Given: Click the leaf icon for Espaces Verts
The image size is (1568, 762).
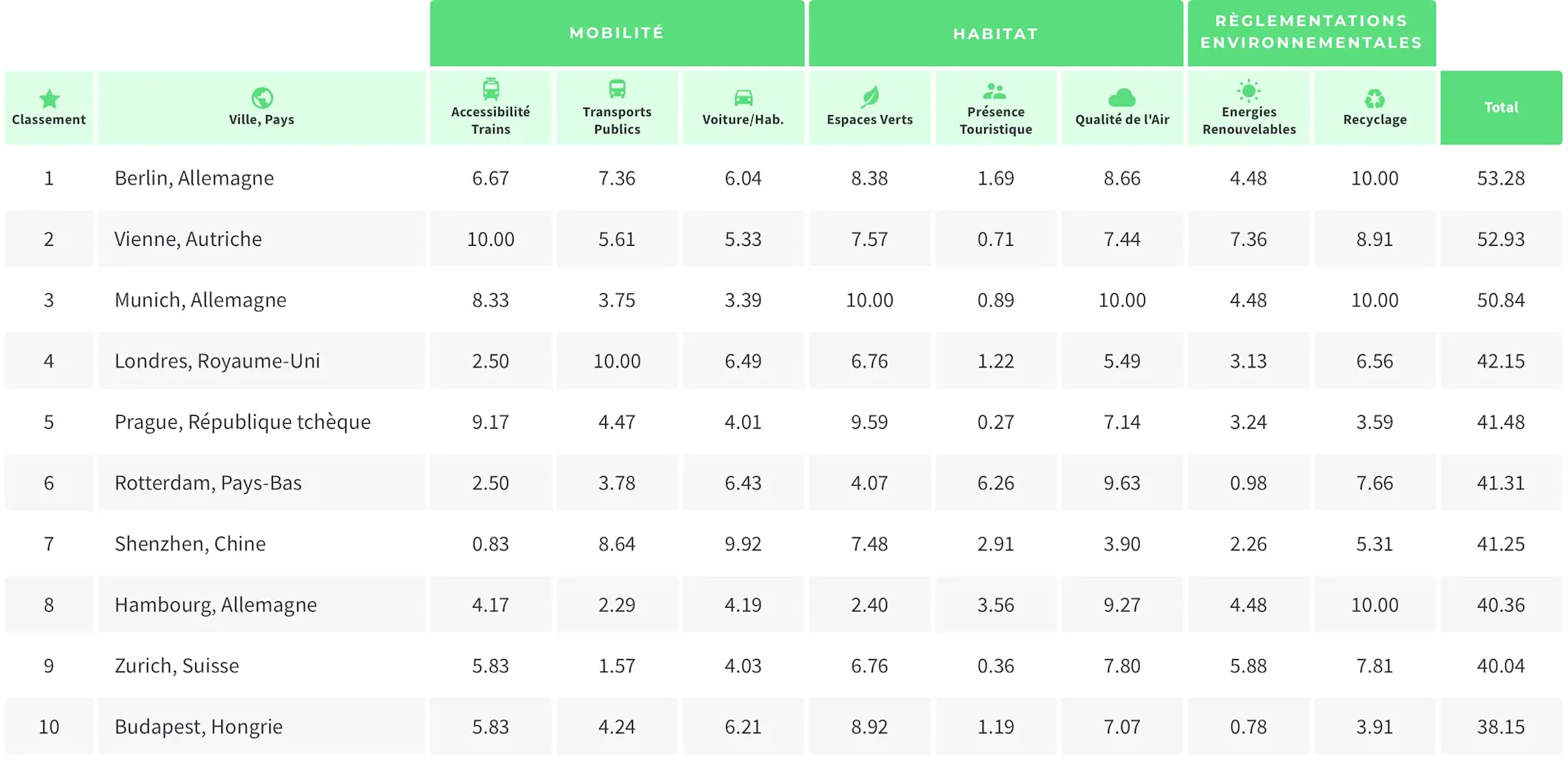Looking at the screenshot, I should coord(870,97).
